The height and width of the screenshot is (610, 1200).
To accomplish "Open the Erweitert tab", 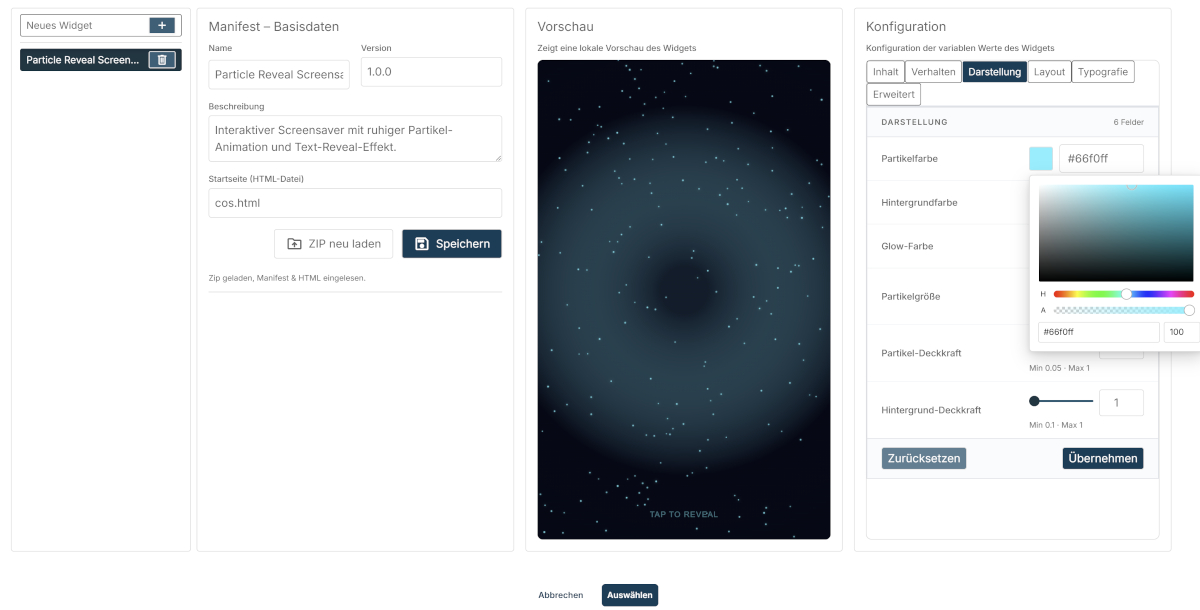I will (x=893, y=94).
